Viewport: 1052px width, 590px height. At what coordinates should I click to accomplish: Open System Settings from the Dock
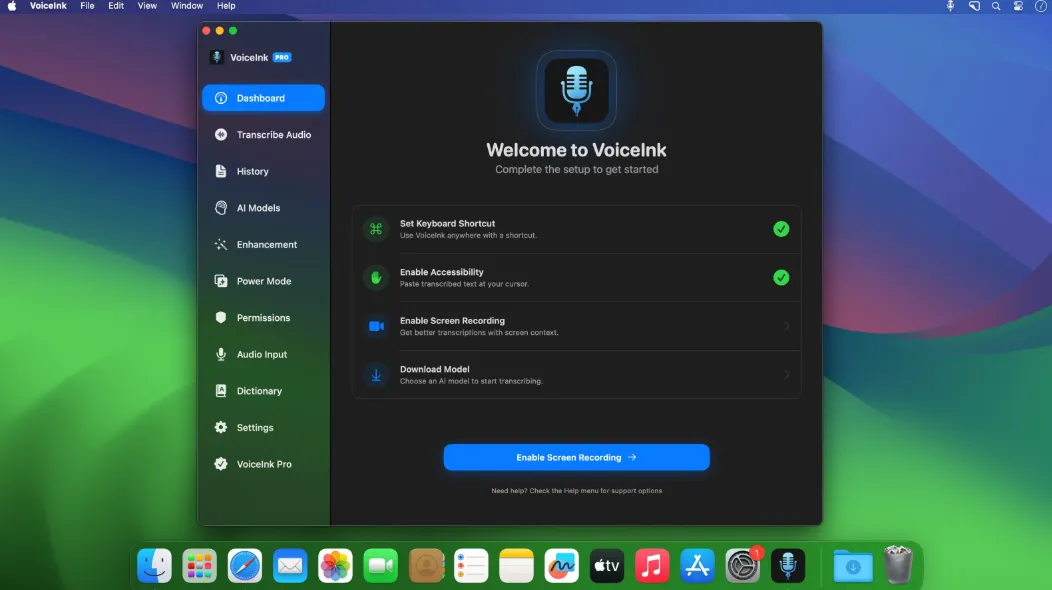click(743, 566)
